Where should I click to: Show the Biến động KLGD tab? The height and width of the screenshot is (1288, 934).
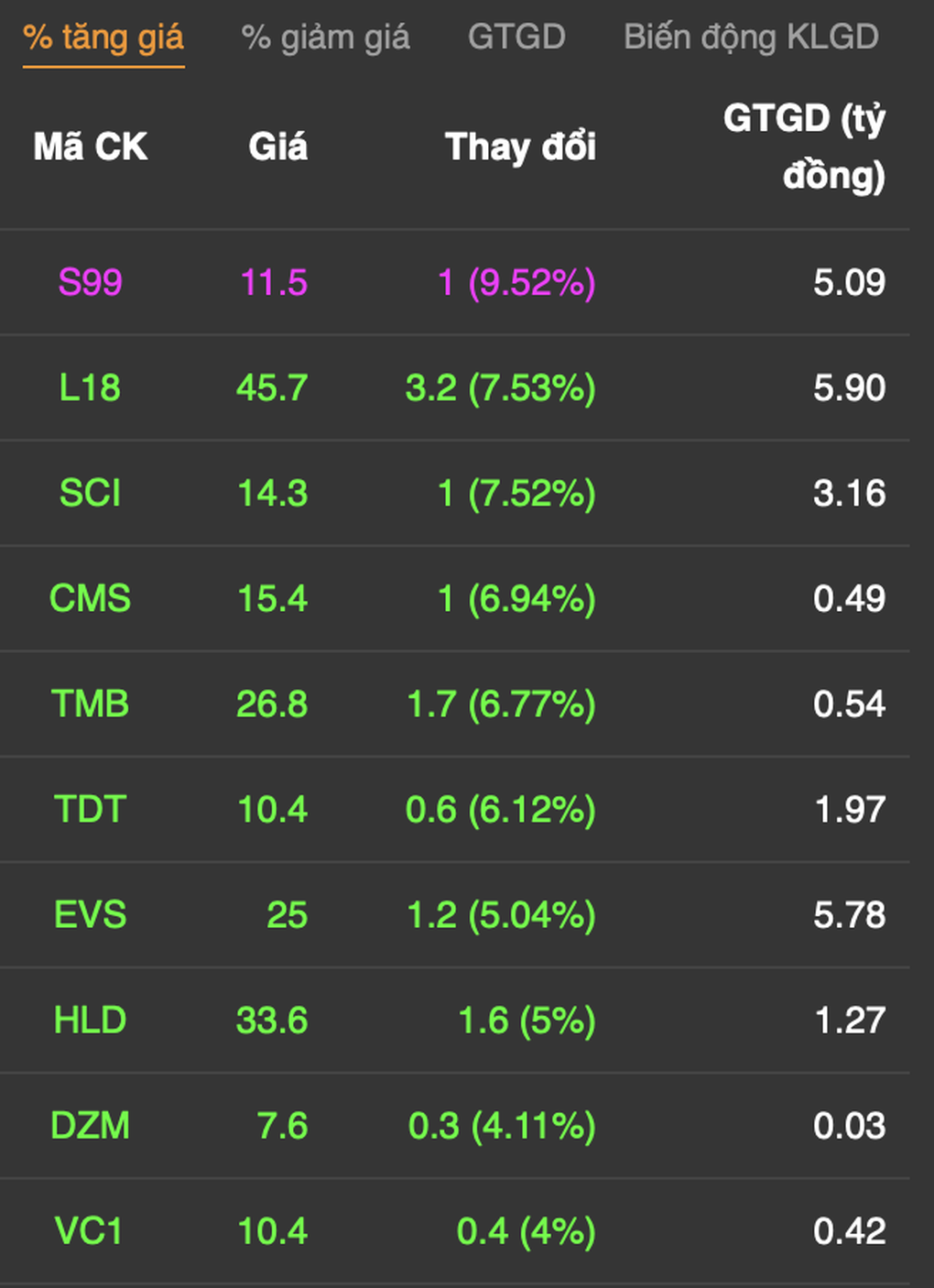(x=751, y=38)
